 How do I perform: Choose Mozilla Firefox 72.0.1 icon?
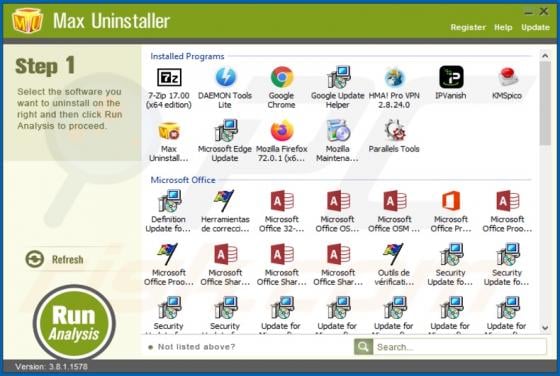(x=281, y=130)
